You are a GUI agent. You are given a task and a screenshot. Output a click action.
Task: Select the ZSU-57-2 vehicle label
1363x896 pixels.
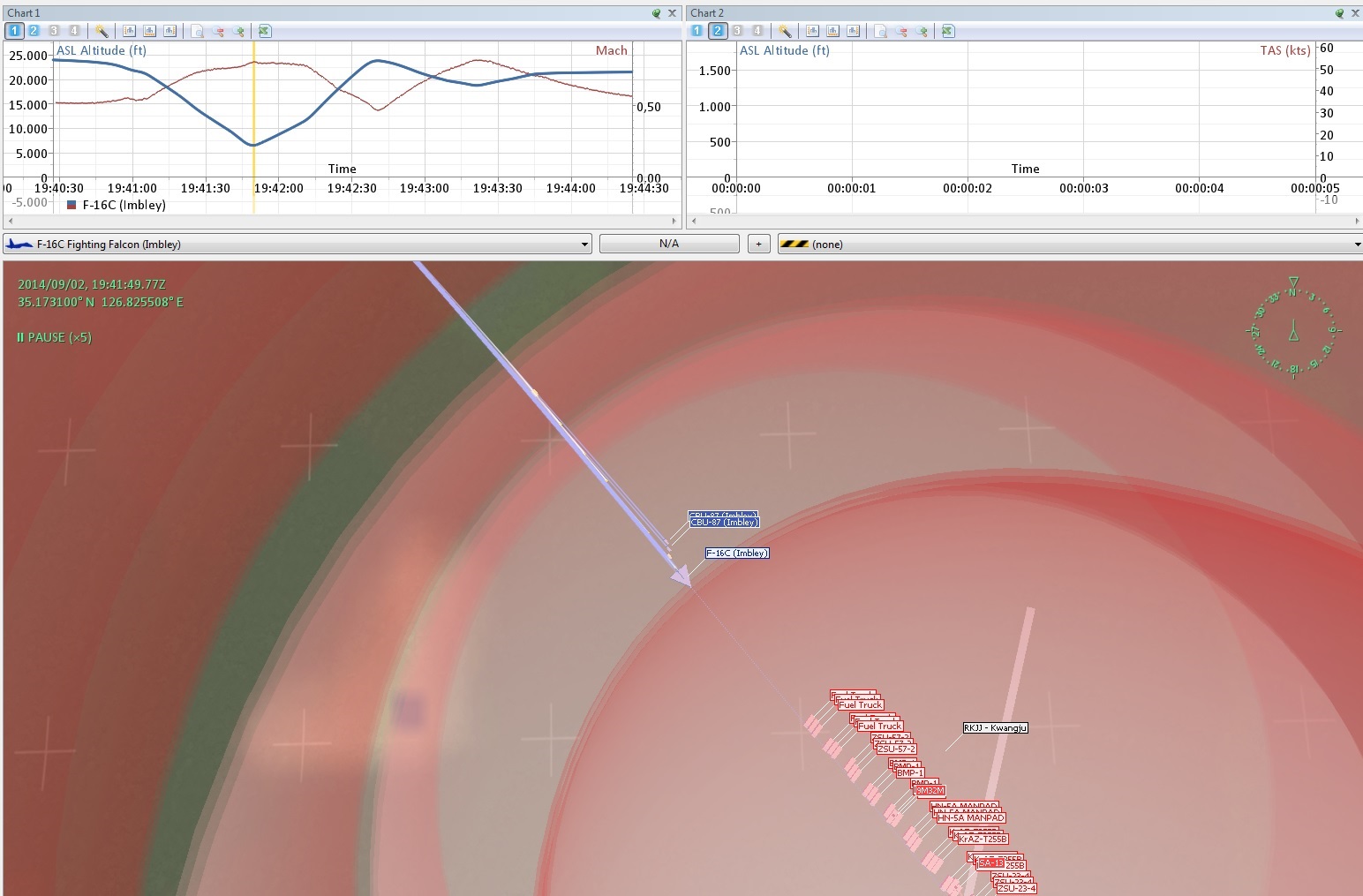897,749
